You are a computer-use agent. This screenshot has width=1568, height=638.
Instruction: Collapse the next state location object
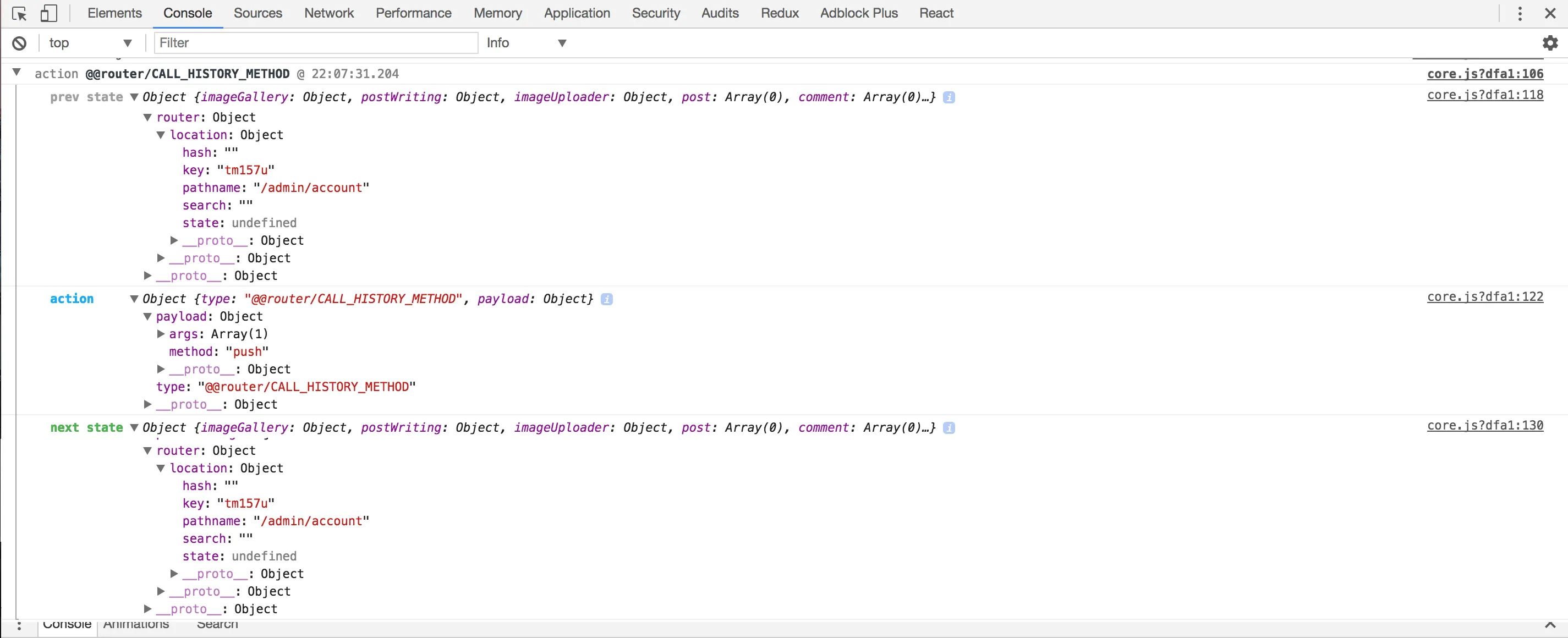[x=161, y=468]
